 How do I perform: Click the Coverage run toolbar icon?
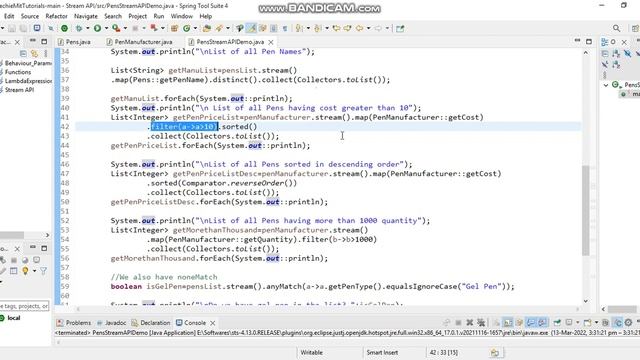116,28
